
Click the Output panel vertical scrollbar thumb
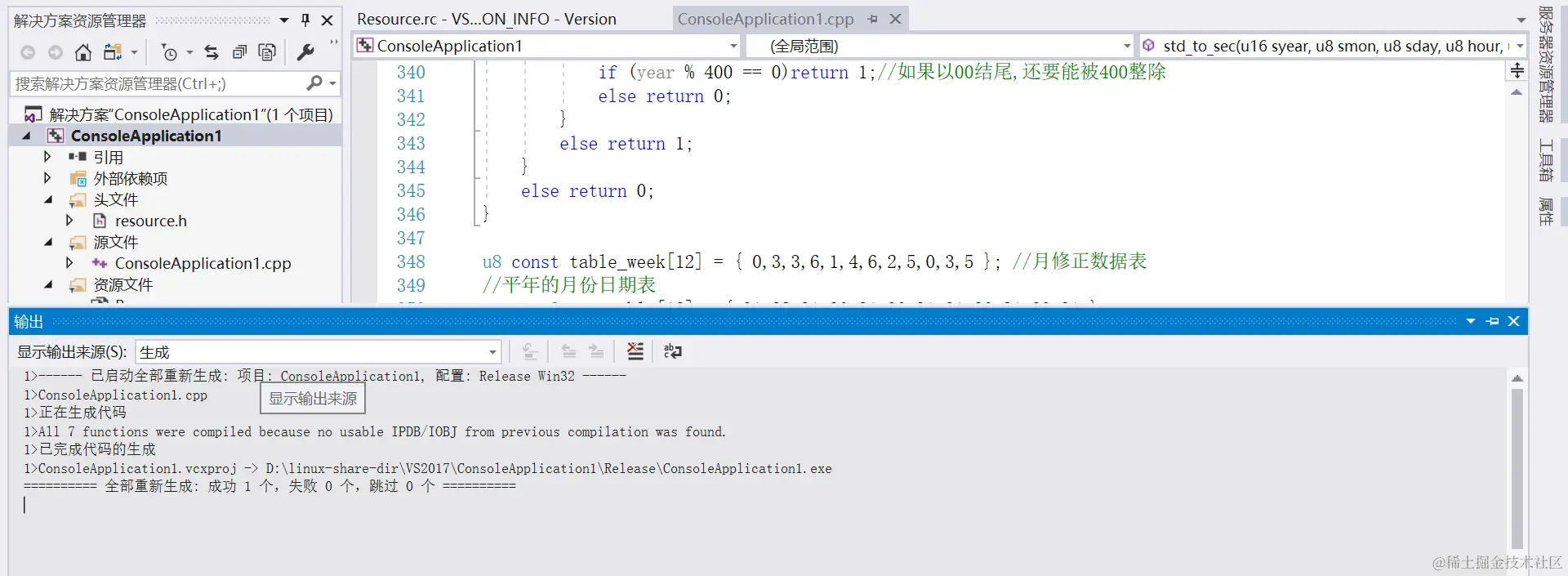[x=1517, y=468]
